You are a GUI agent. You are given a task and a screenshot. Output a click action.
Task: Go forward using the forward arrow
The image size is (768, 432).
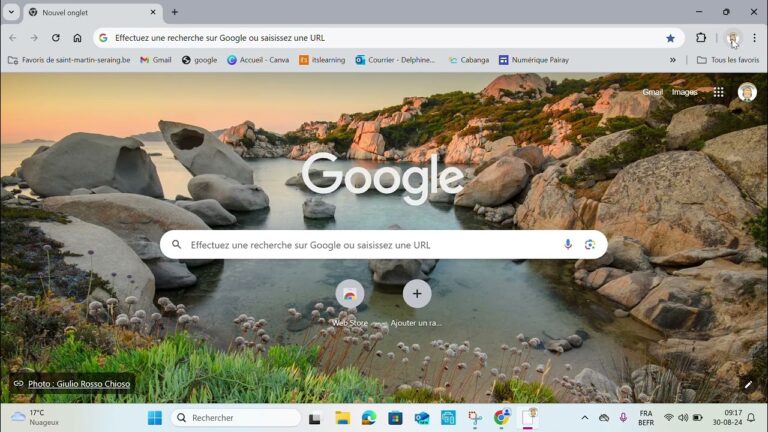click(x=34, y=38)
